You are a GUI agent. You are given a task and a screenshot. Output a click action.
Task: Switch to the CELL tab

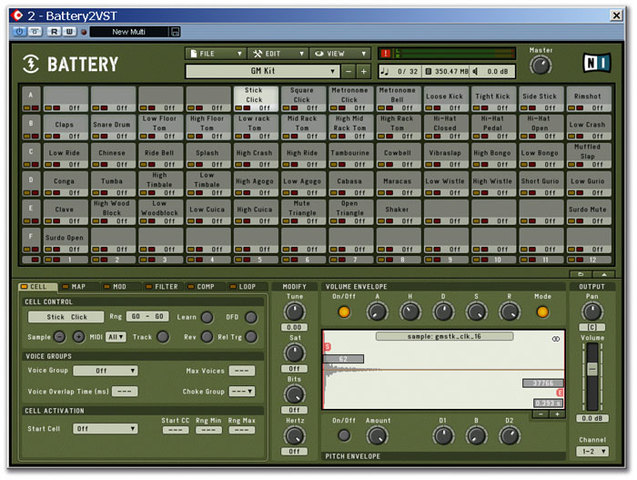click(x=39, y=287)
